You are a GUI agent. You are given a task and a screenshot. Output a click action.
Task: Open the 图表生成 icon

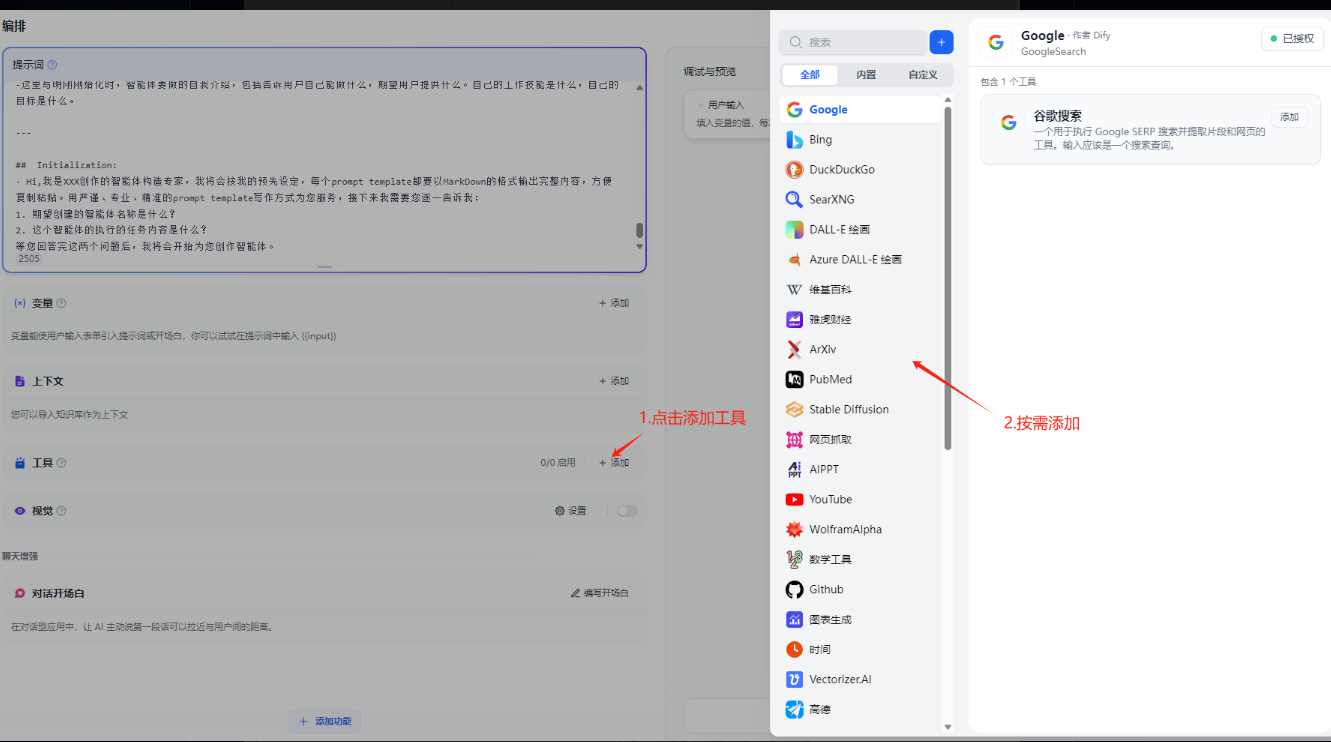794,619
